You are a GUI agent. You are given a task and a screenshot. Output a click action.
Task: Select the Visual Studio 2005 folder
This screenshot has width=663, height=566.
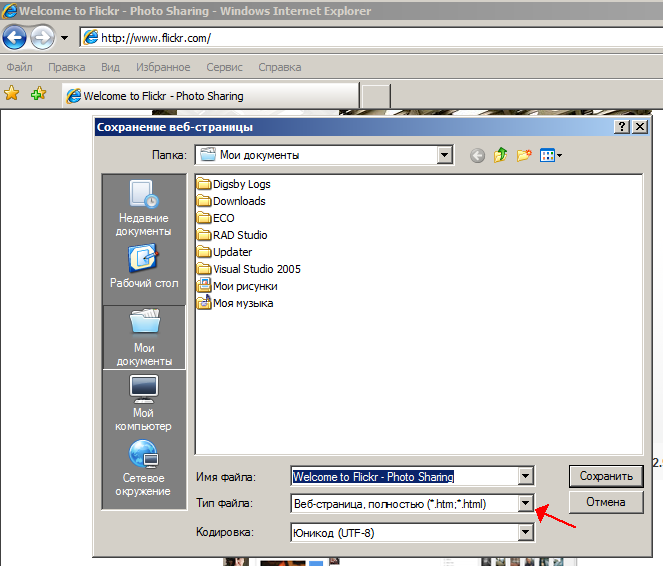tap(249, 269)
